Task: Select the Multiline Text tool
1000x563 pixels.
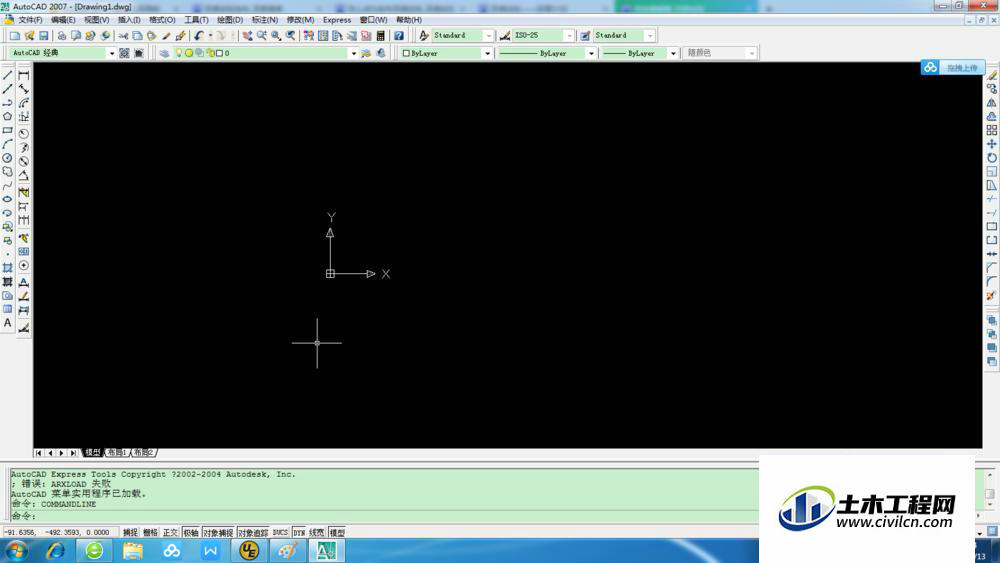Action: pyautogui.click(x=8, y=323)
